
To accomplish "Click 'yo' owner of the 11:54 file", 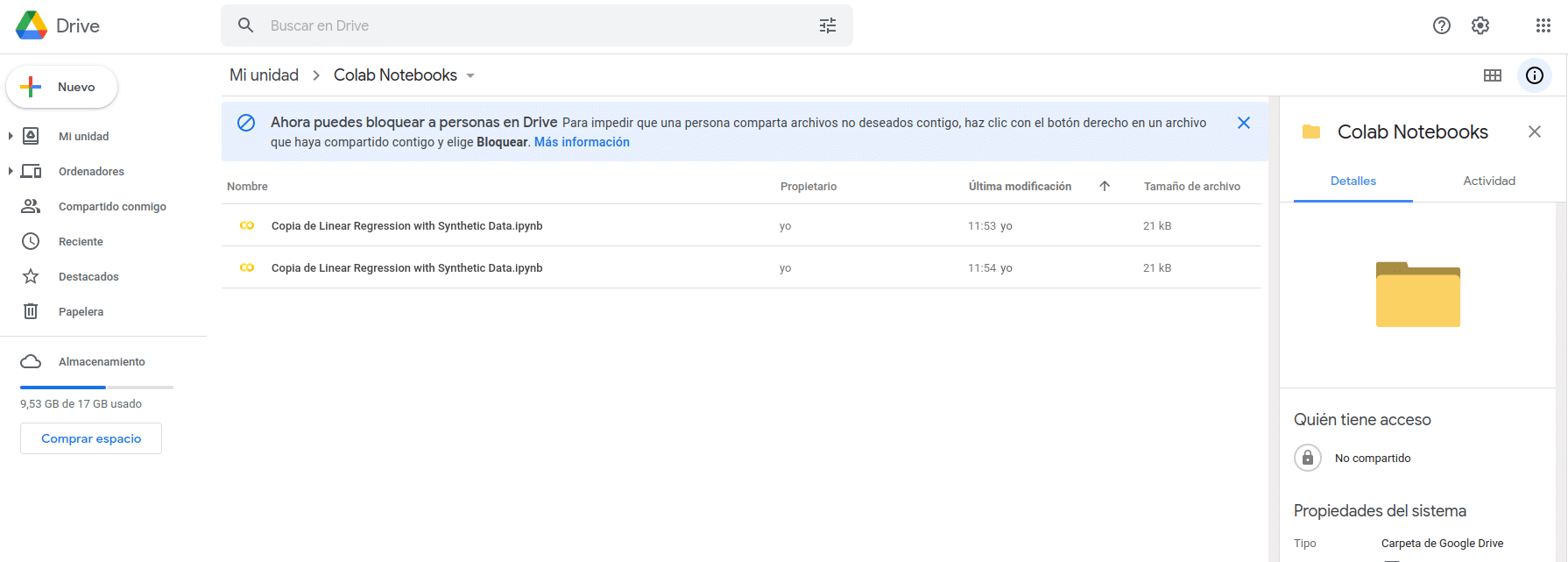I will click(x=786, y=267).
